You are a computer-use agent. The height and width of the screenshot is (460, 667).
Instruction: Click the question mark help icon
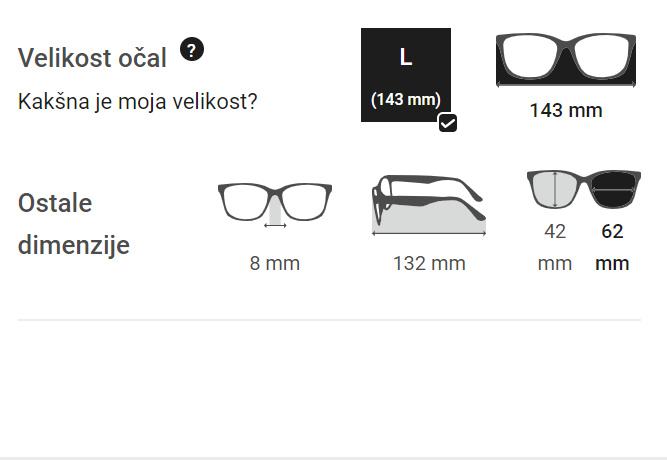coord(192,50)
